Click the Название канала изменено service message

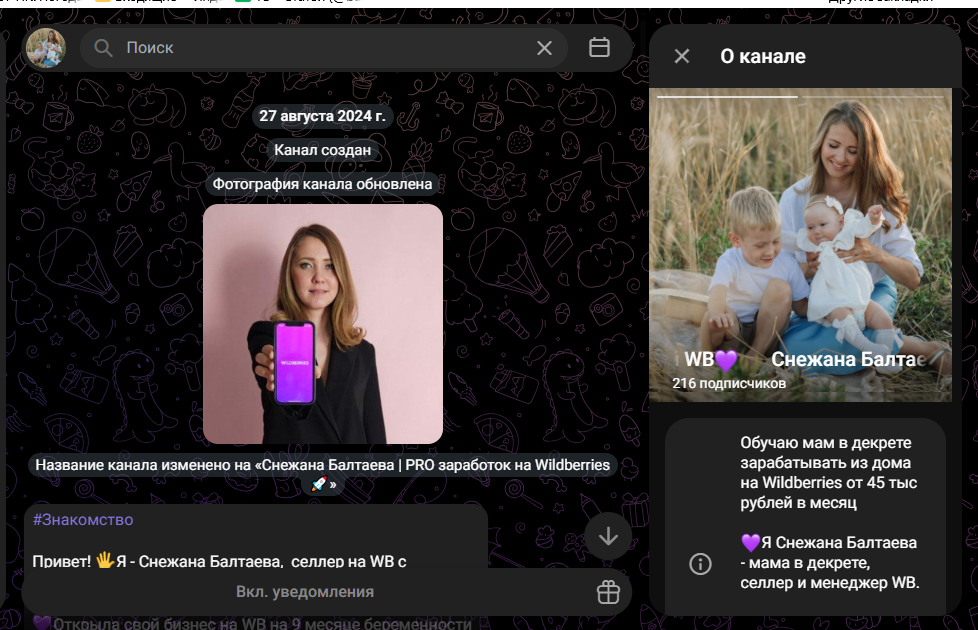322,473
